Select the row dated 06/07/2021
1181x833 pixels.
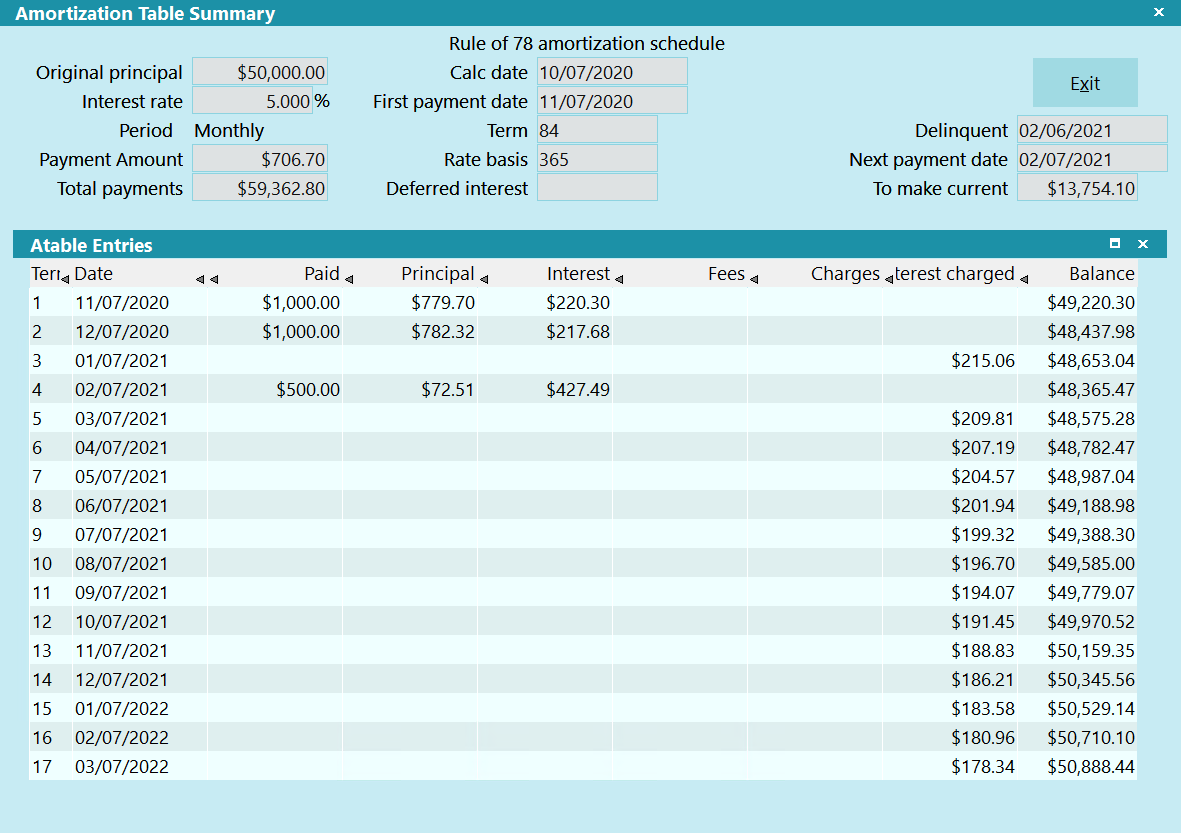click(x=582, y=505)
